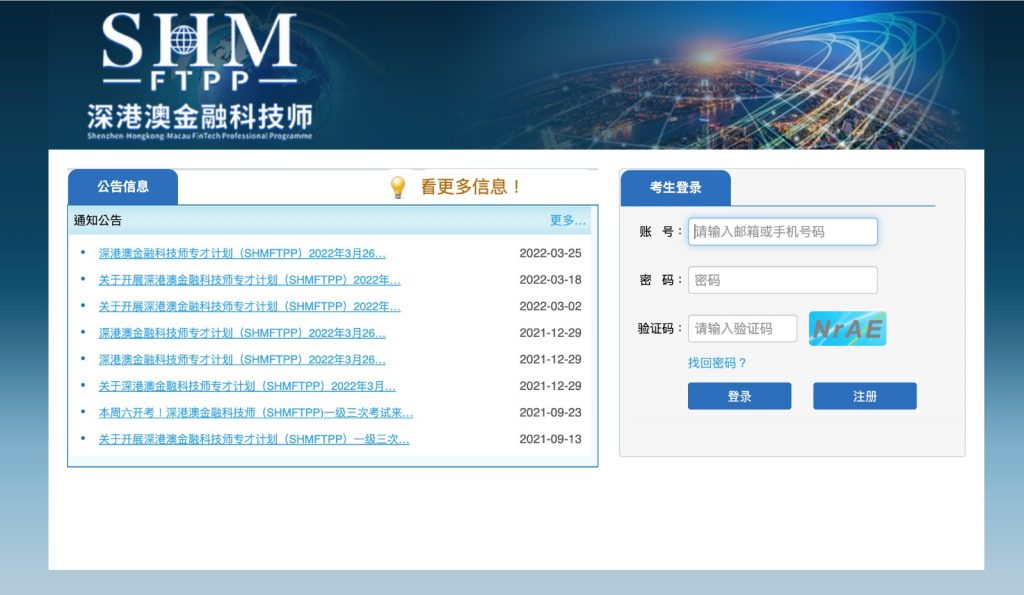Click the 验证码 field label
The image size is (1024, 595).
(660, 329)
